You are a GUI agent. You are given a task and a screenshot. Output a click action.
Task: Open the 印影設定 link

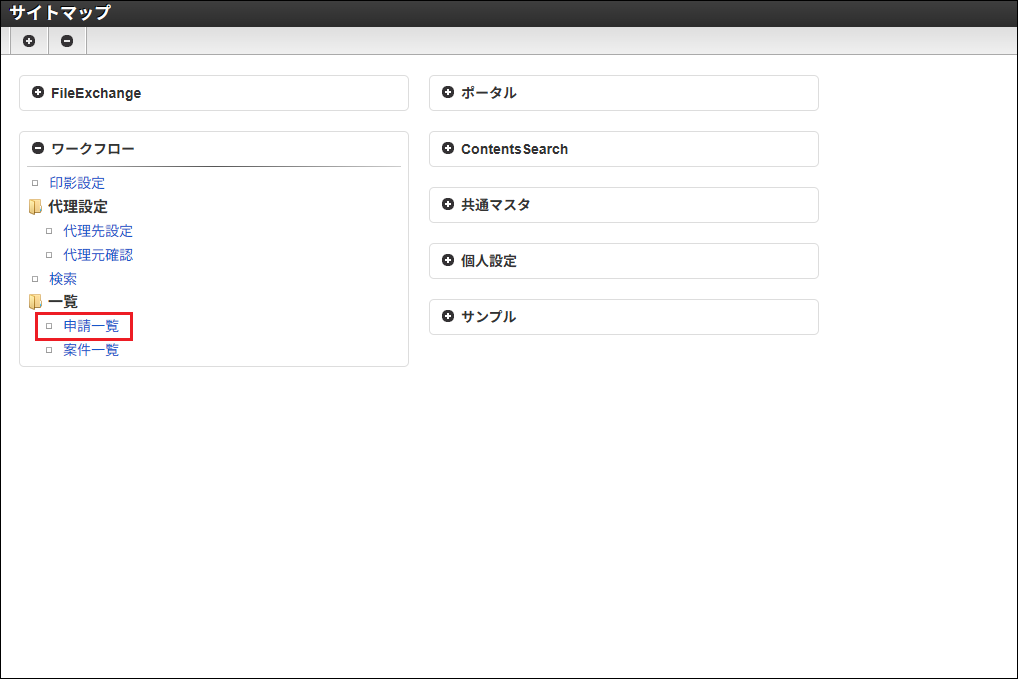pyautogui.click(x=77, y=183)
